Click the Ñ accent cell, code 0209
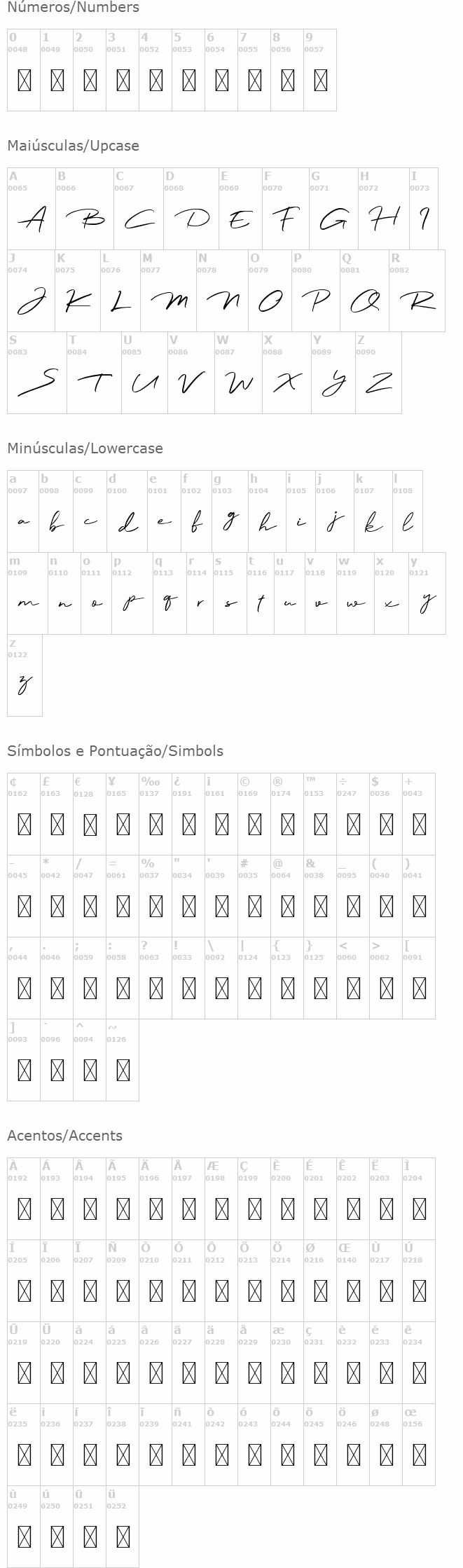Image resolution: width=463 pixels, height=1568 pixels. [x=123, y=1280]
